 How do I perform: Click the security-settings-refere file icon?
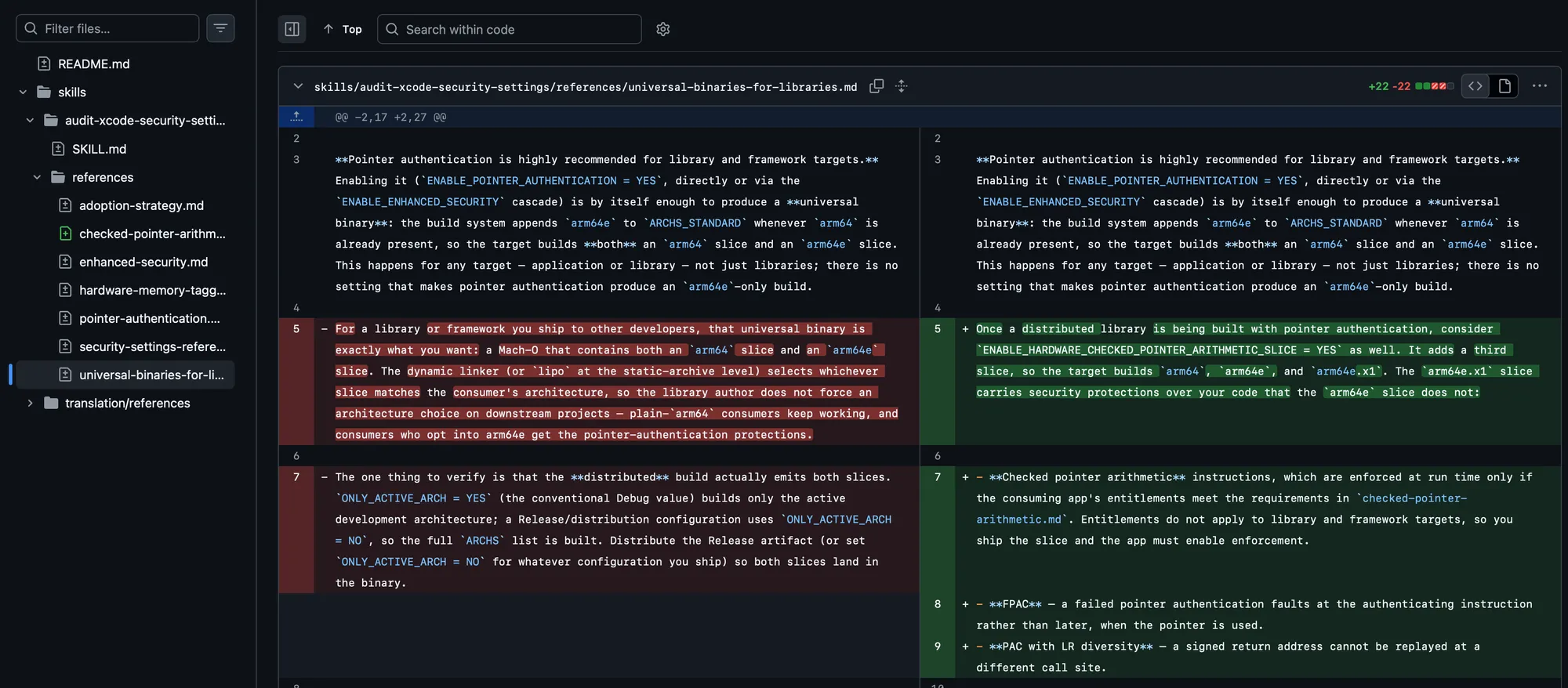click(65, 346)
